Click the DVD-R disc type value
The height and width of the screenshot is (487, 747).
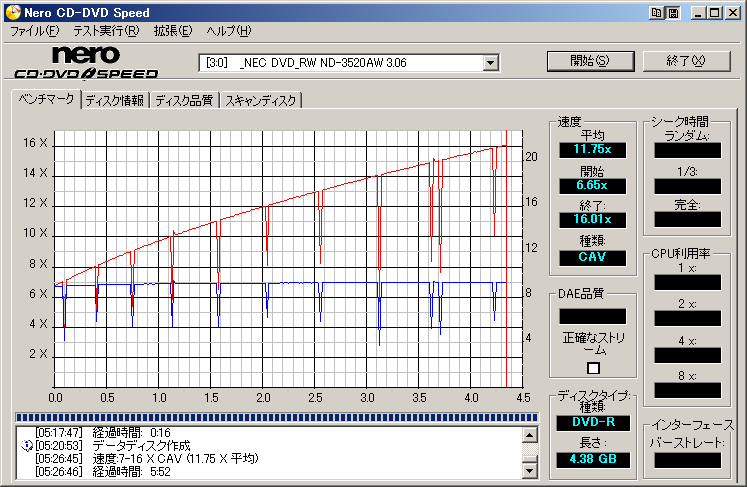coord(593,423)
